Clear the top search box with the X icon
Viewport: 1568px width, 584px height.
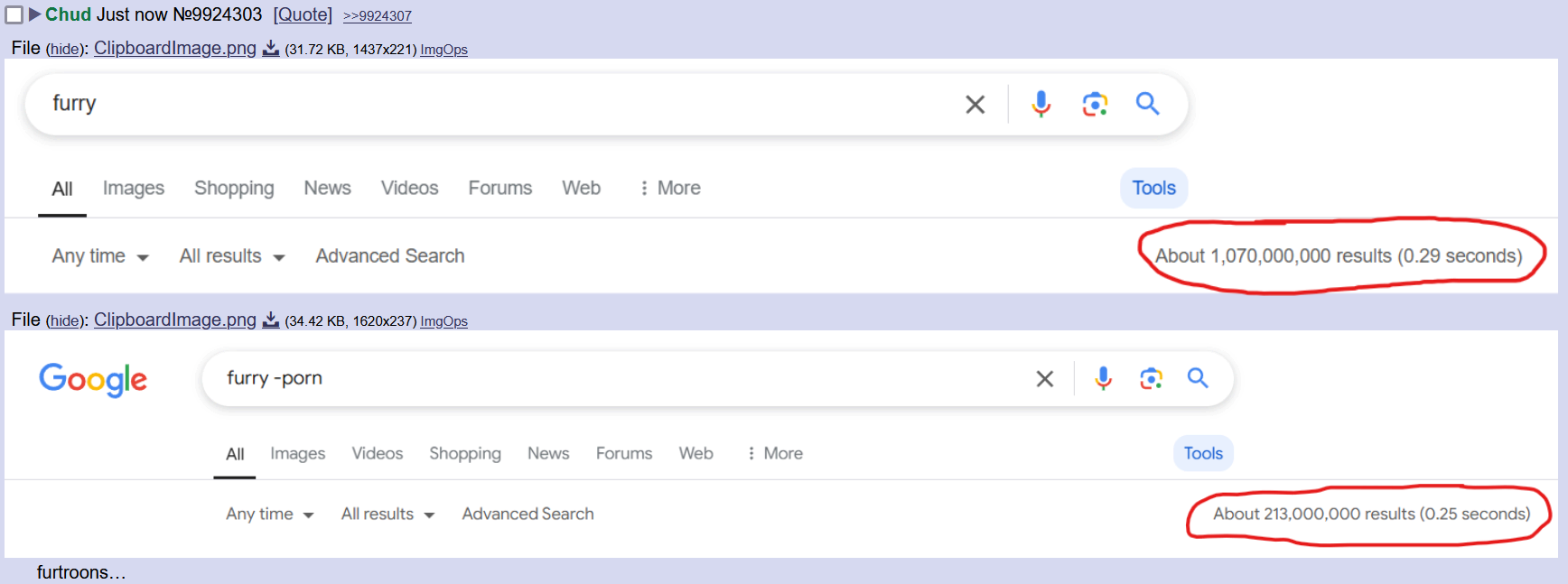point(975,105)
